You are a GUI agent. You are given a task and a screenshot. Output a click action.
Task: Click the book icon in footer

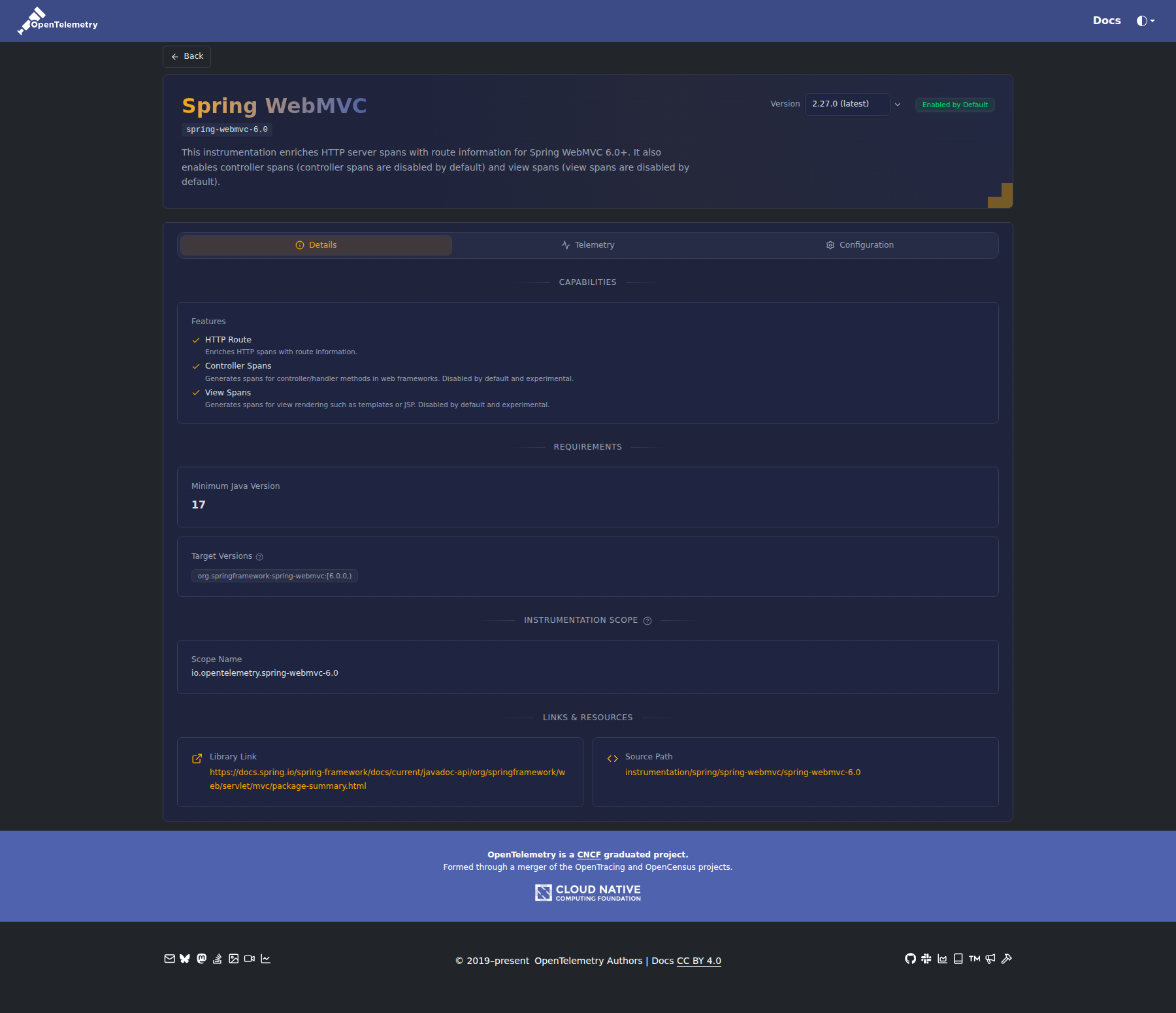[x=958, y=959]
